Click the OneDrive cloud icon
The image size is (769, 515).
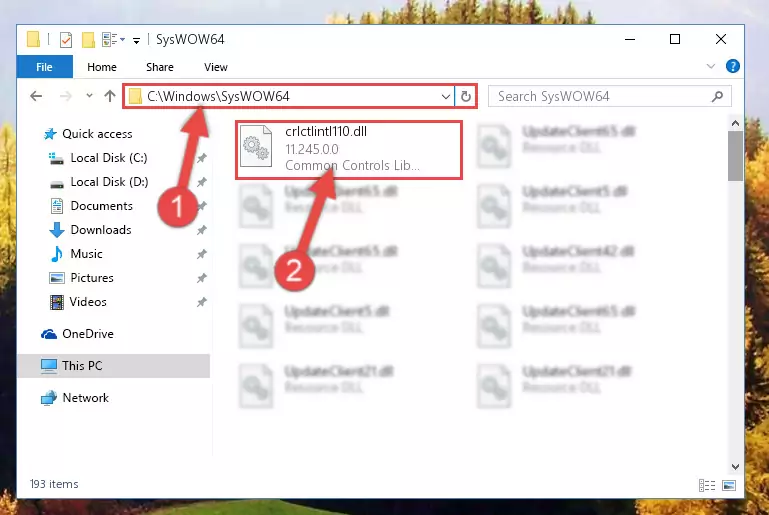49,335
